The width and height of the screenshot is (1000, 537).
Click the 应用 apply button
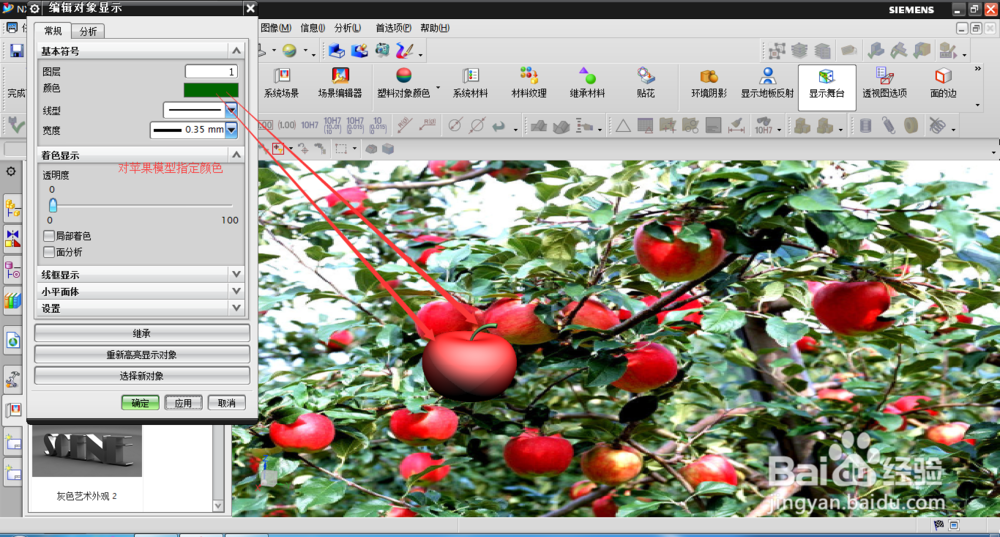[x=183, y=403]
